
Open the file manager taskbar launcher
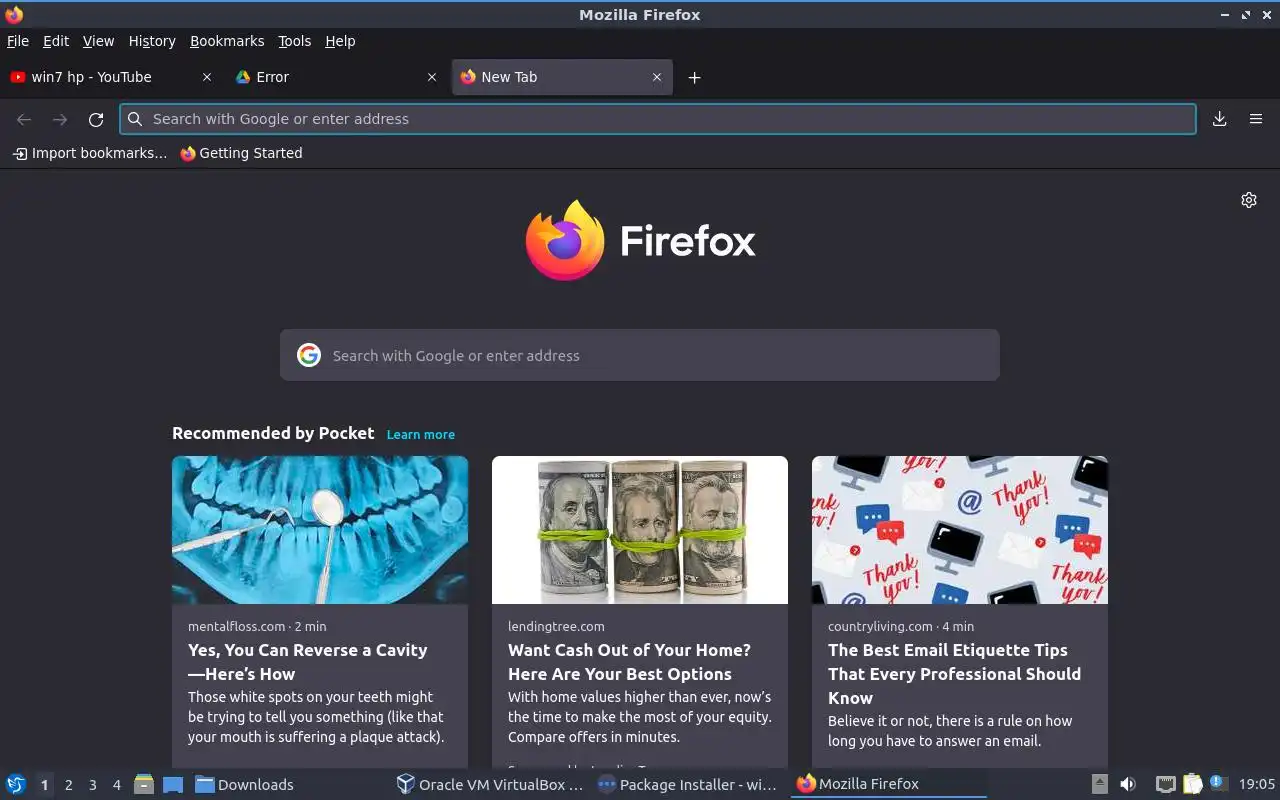144,784
